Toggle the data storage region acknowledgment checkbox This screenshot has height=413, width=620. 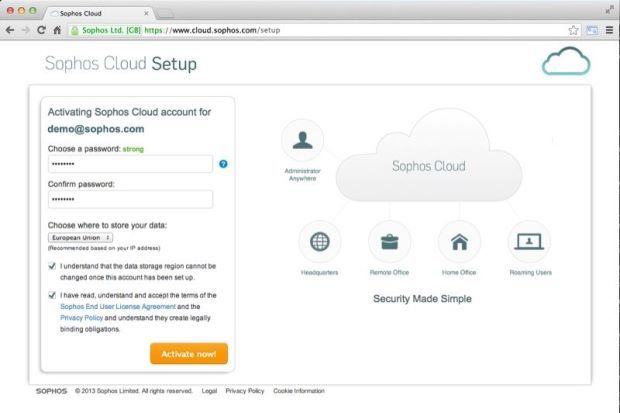pyautogui.click(x=52, y=266)
